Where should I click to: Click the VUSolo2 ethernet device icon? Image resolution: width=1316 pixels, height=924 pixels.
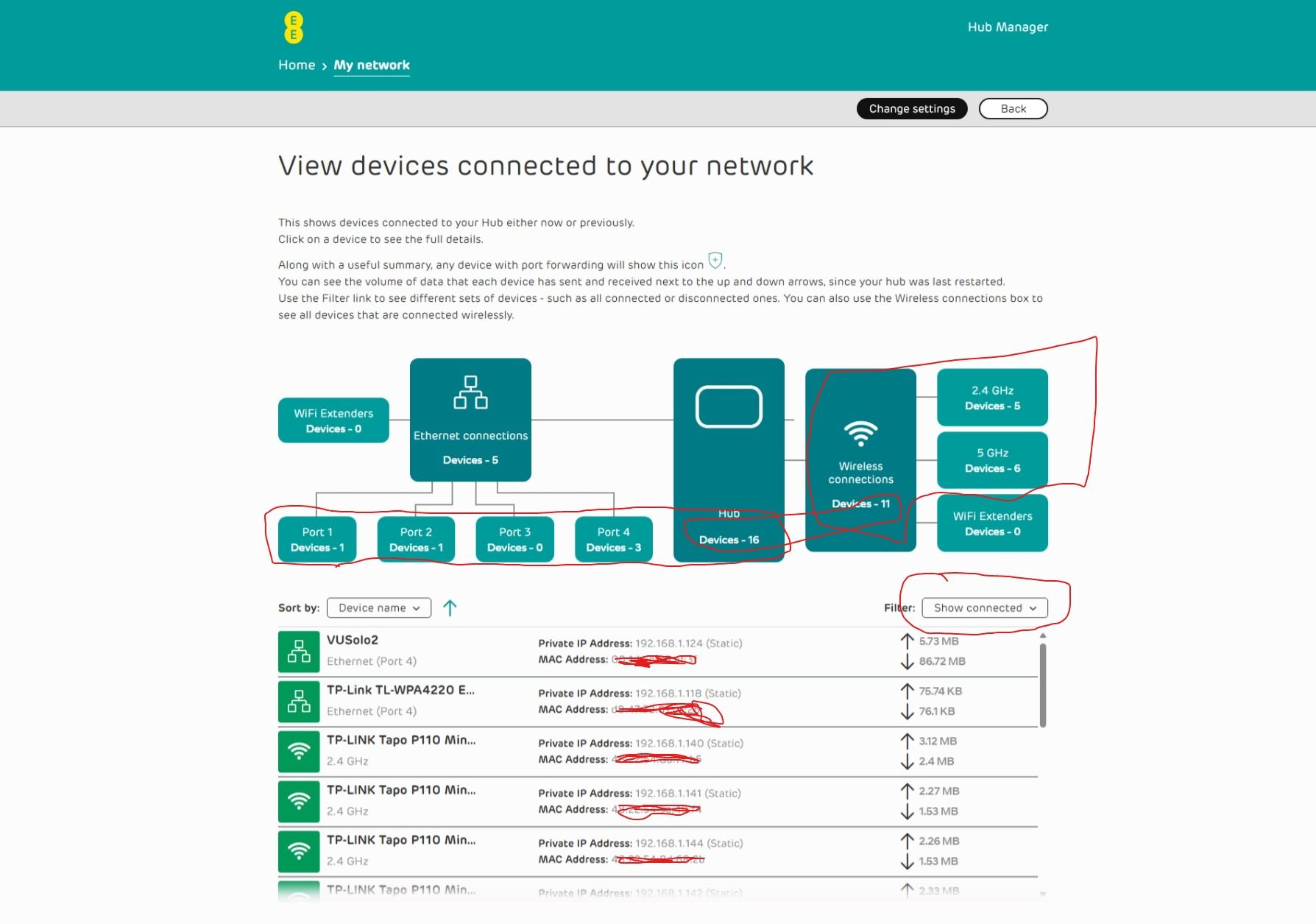click(x=299, y=652)
